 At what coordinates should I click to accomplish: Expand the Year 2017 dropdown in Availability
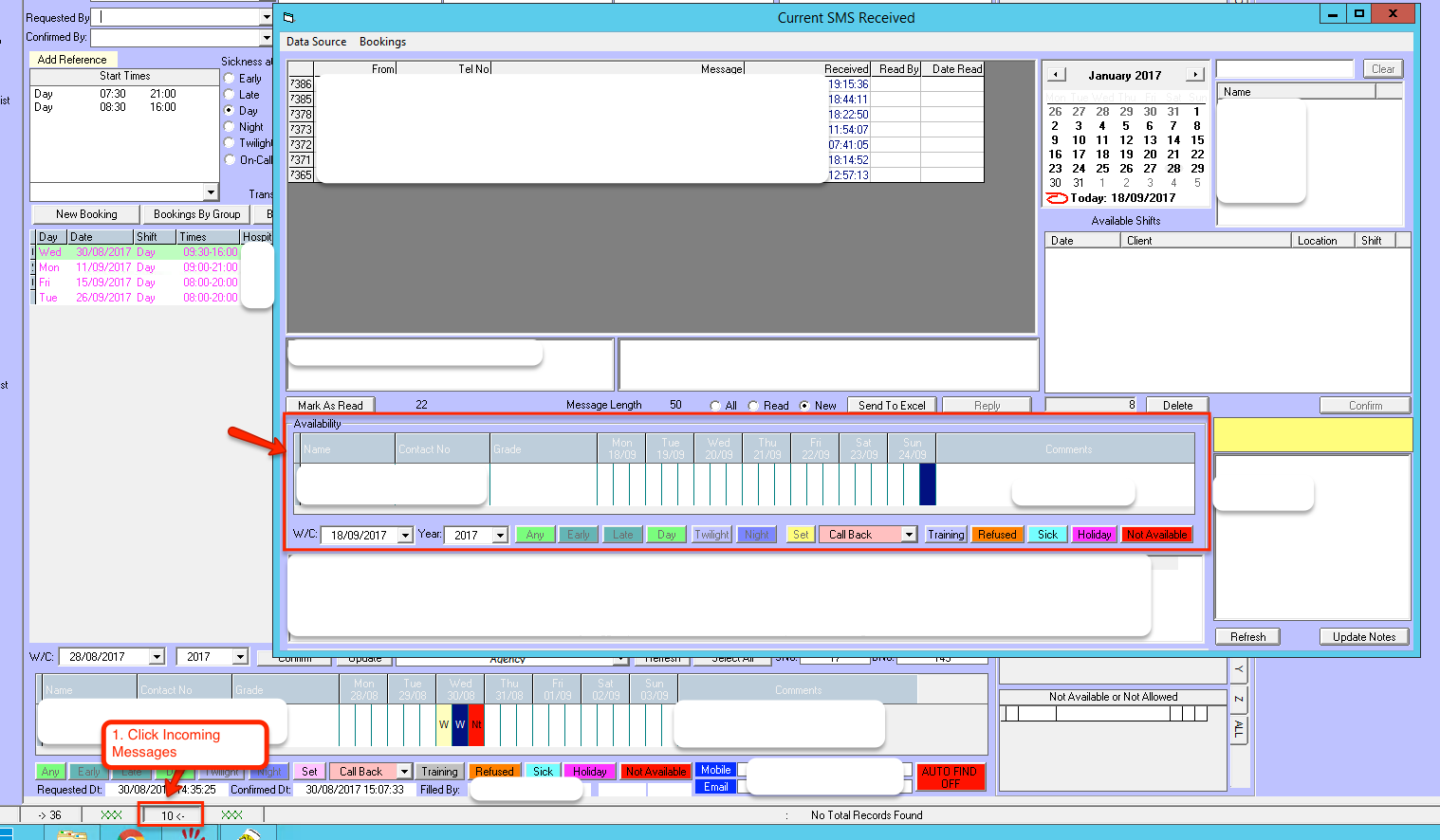point(501,536)
